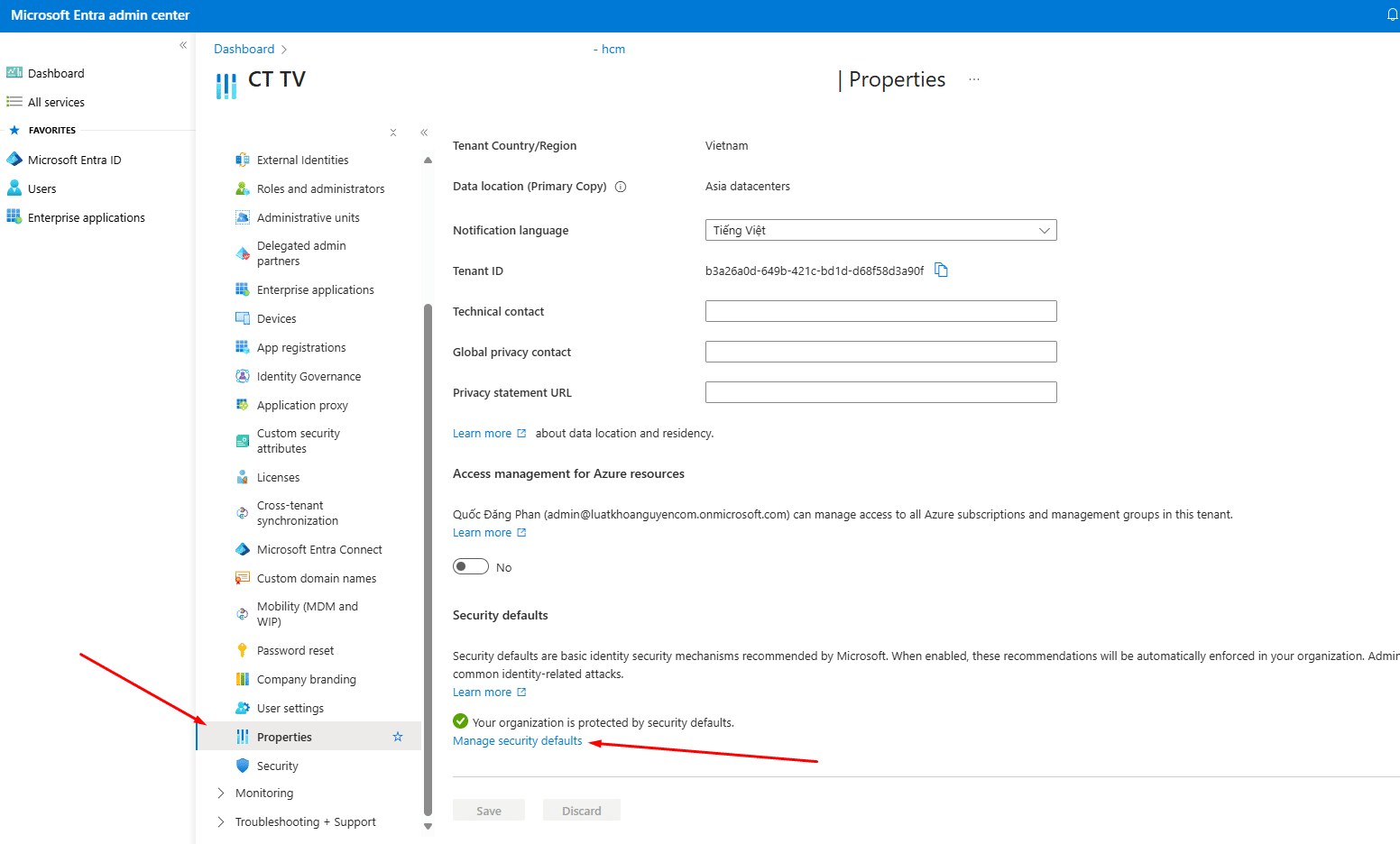
Task: Click the Discard button
Action: pyautogui.click(x=582, y=810)
